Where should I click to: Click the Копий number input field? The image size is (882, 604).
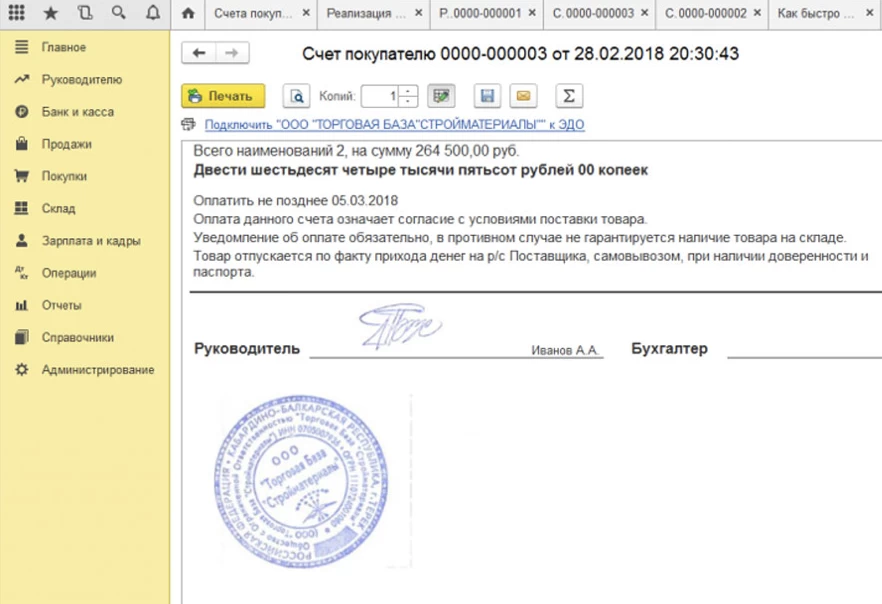(380, 96)
